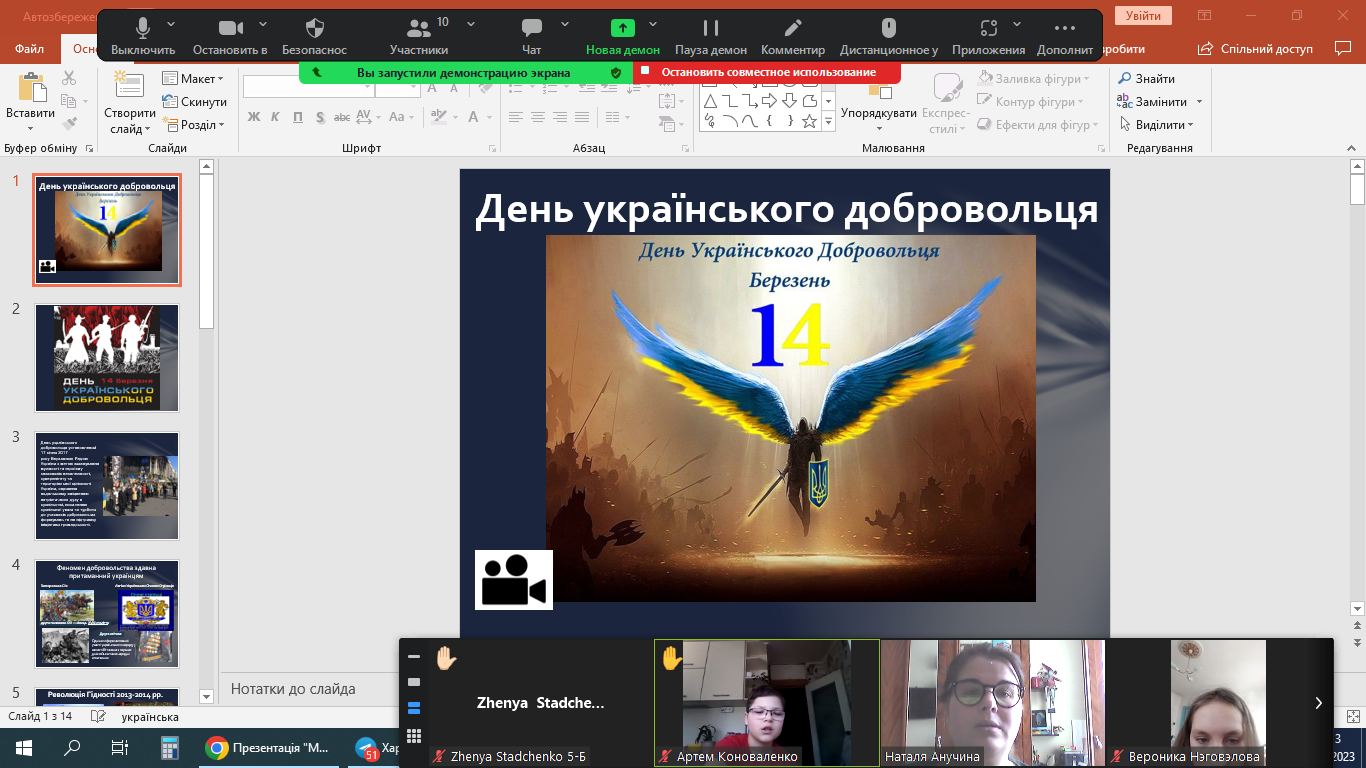Select slide 2 thumbnail in panel

[107, 358]
